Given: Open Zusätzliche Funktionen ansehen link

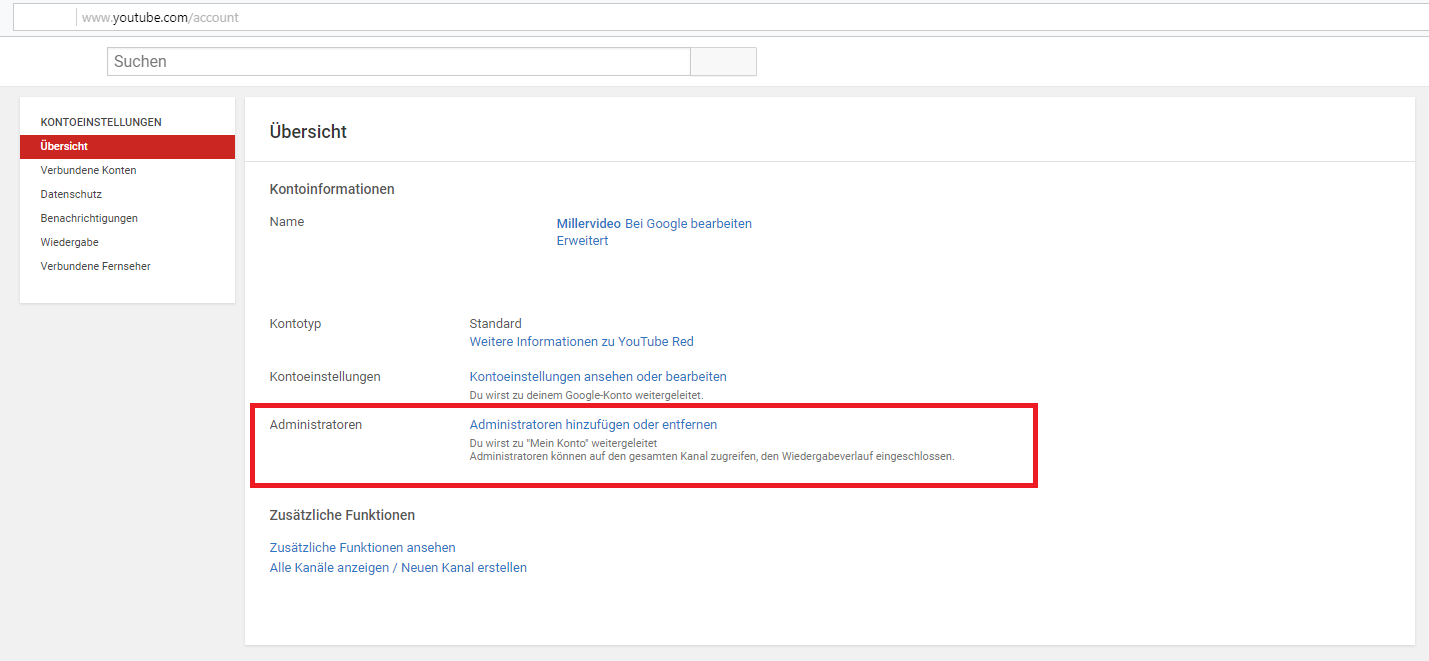Looking at the screenshot, I should (362, 548).
